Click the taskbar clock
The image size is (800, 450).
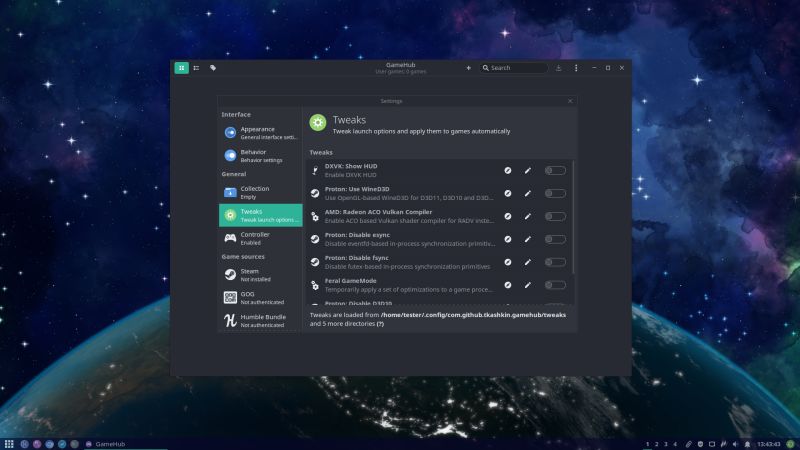[768, 444]
